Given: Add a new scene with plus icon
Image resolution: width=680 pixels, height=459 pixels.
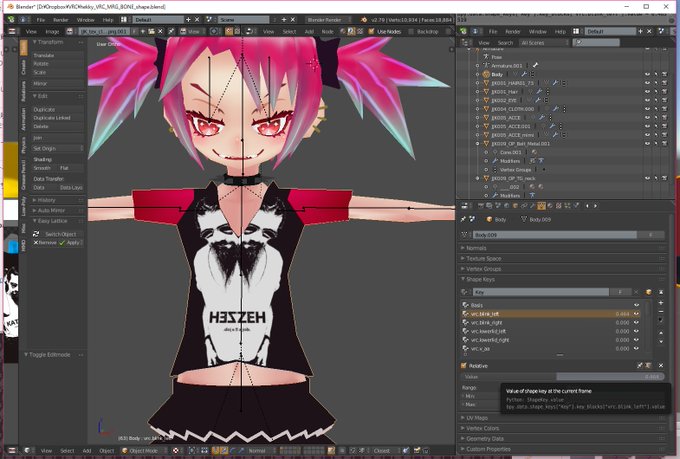Looking at the screenshot, I should (x=284, y=20).
